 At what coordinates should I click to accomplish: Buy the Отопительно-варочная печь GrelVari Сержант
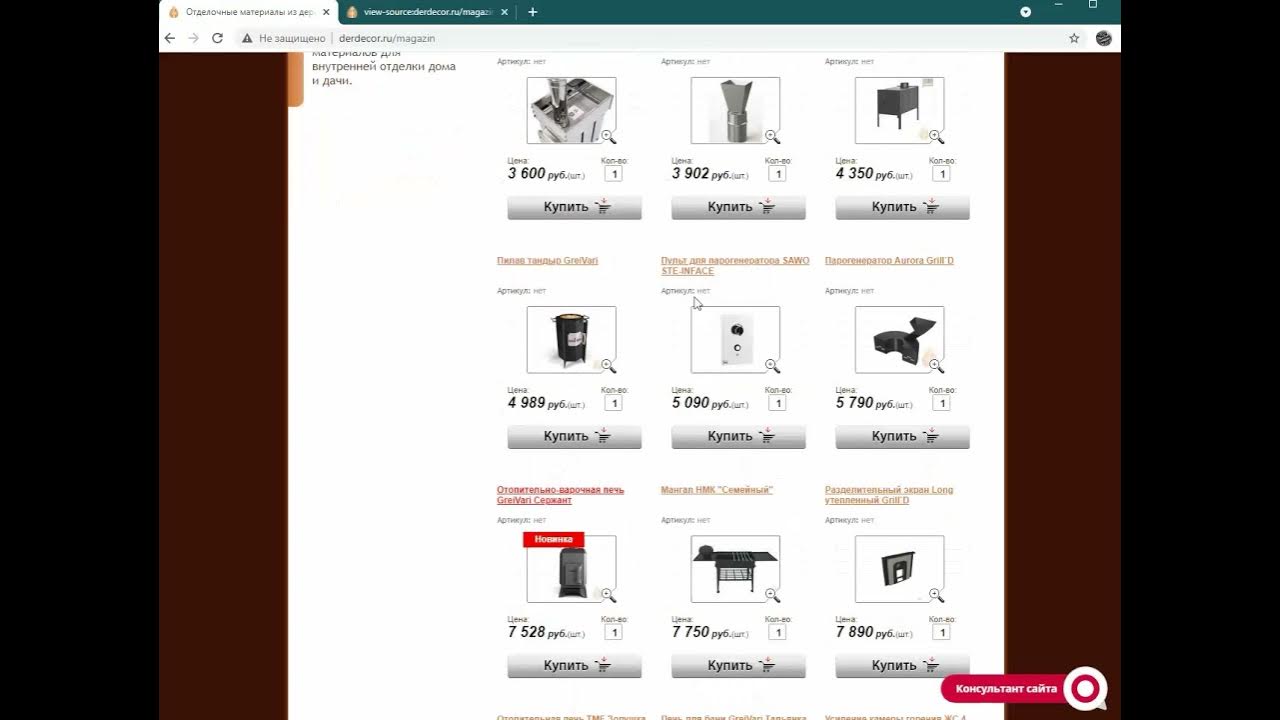pos(574,665)
